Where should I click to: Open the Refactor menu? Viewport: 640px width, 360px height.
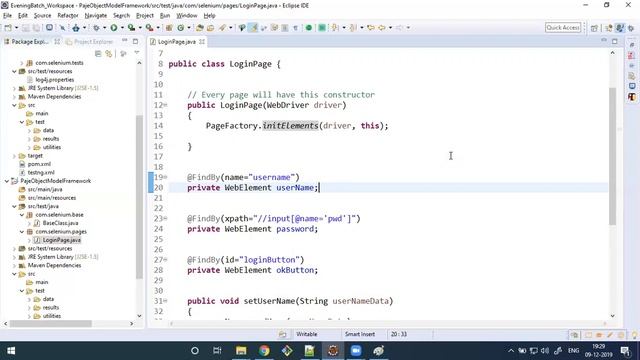coord(68,16)
